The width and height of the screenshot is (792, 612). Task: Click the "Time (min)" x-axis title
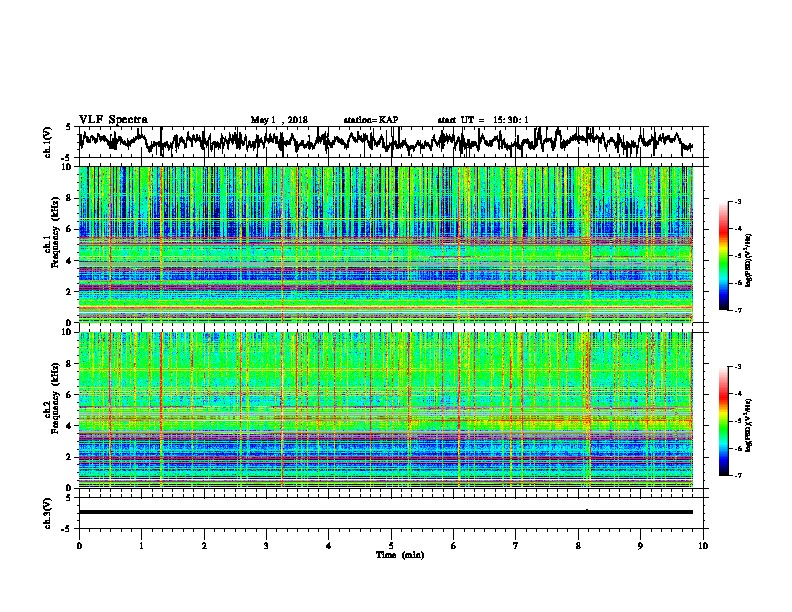400,555
